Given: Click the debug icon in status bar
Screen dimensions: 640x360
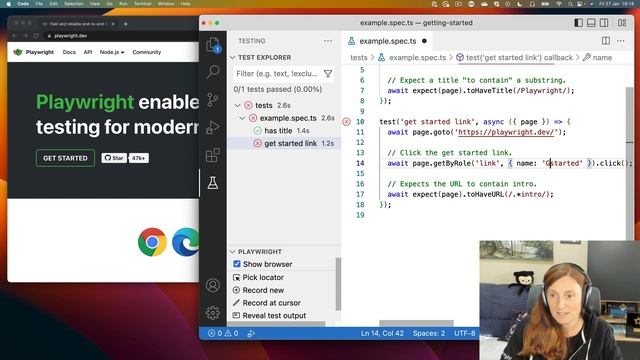Looking at the screenshot, I should 251,333.
